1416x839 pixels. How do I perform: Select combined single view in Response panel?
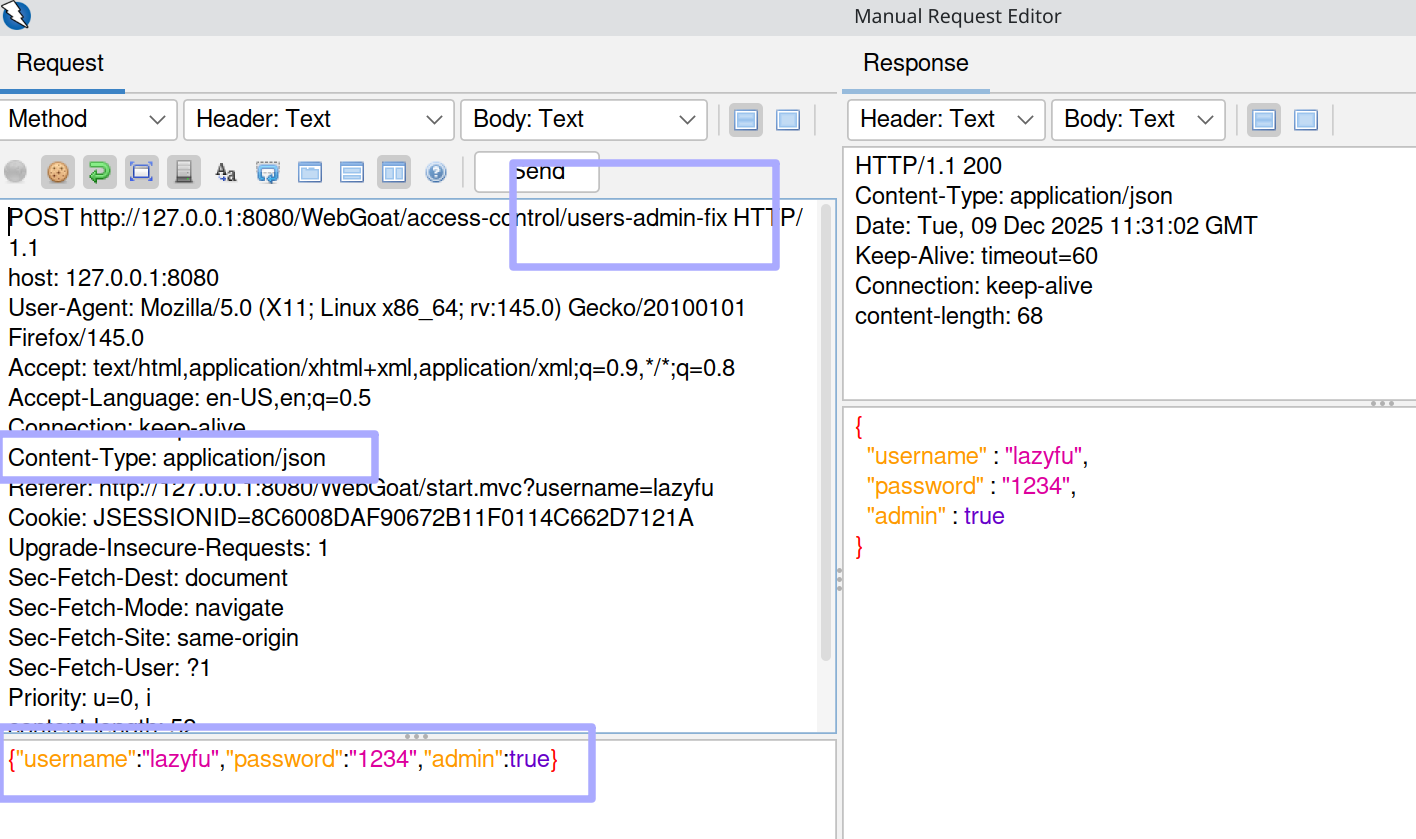coord(1306,119)
